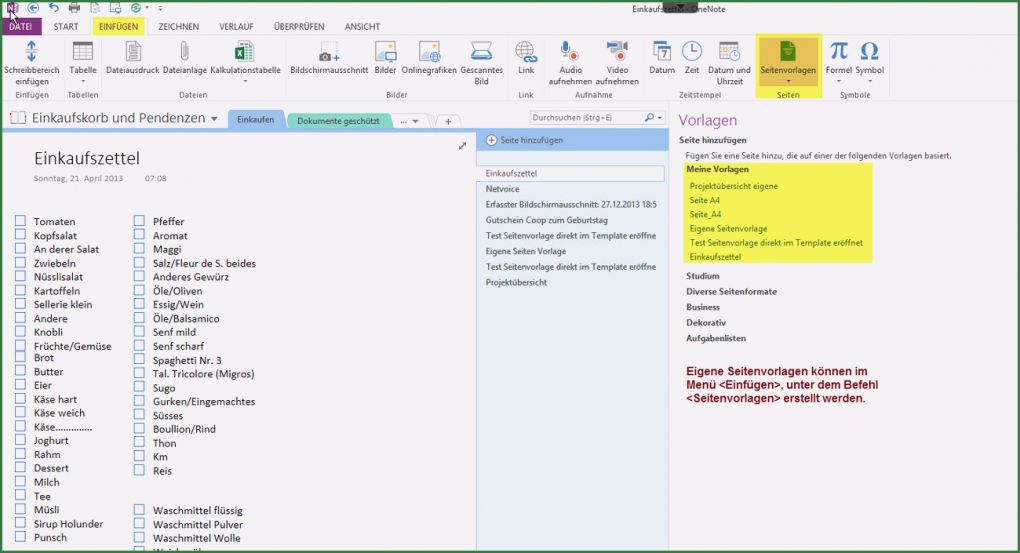This screenshot has width=1020, height=553.
Task: Expand the page to full view
Action: 462,146
